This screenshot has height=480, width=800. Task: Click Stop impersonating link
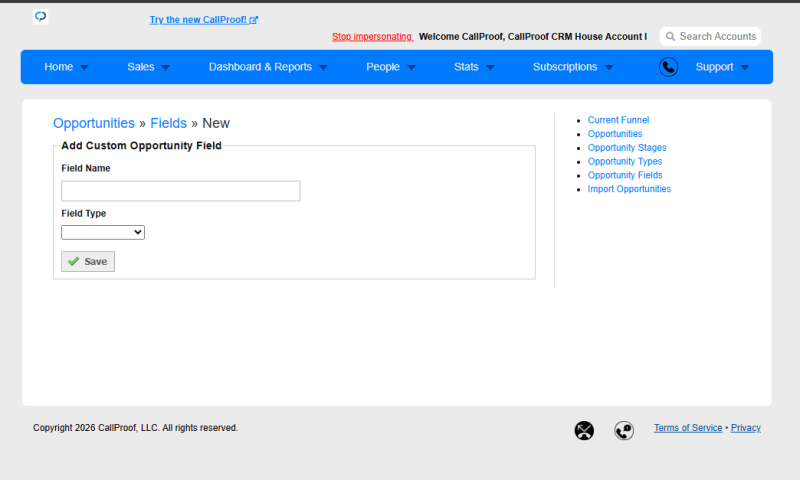[372, 37]
